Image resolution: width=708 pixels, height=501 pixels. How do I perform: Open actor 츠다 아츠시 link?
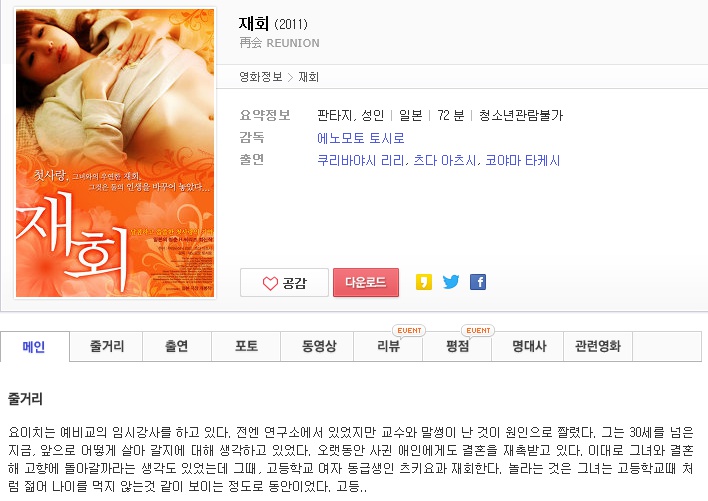444,161
